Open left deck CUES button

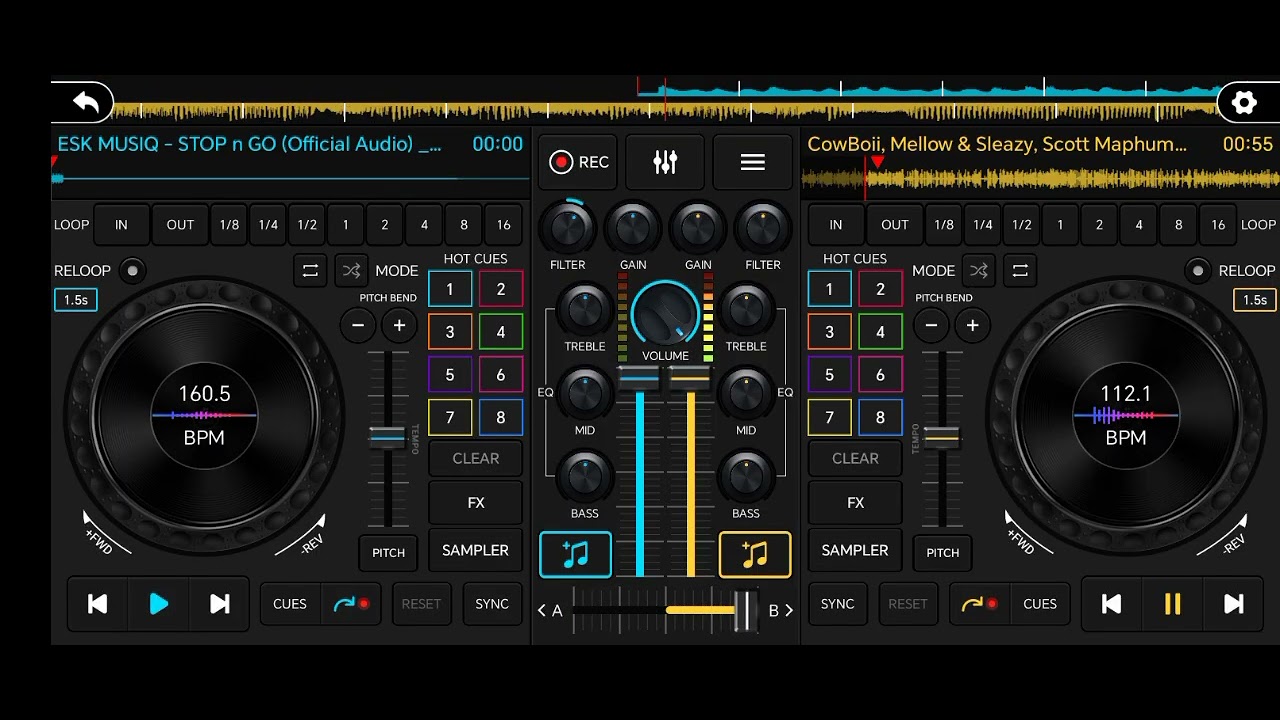[290, 604]
